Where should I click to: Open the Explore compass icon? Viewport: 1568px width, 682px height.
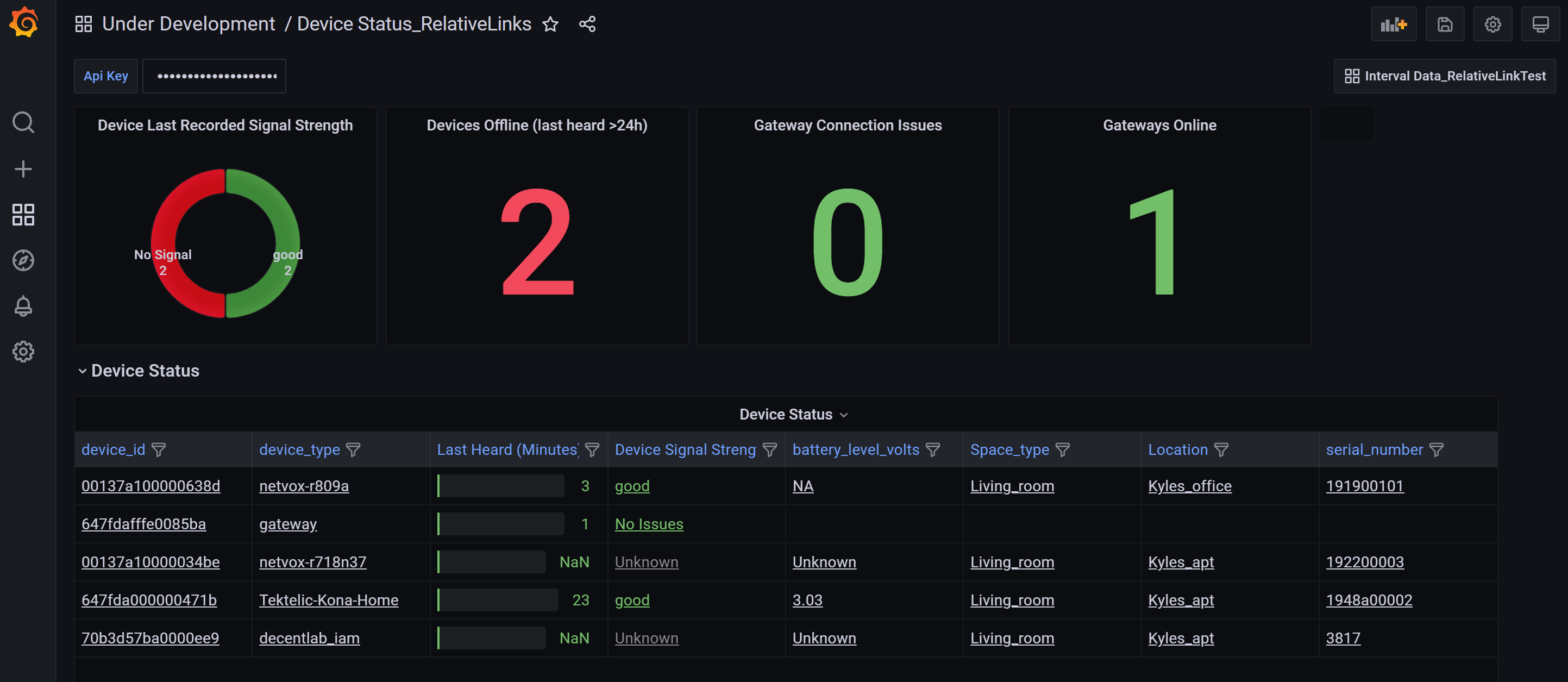coord(23,260)
